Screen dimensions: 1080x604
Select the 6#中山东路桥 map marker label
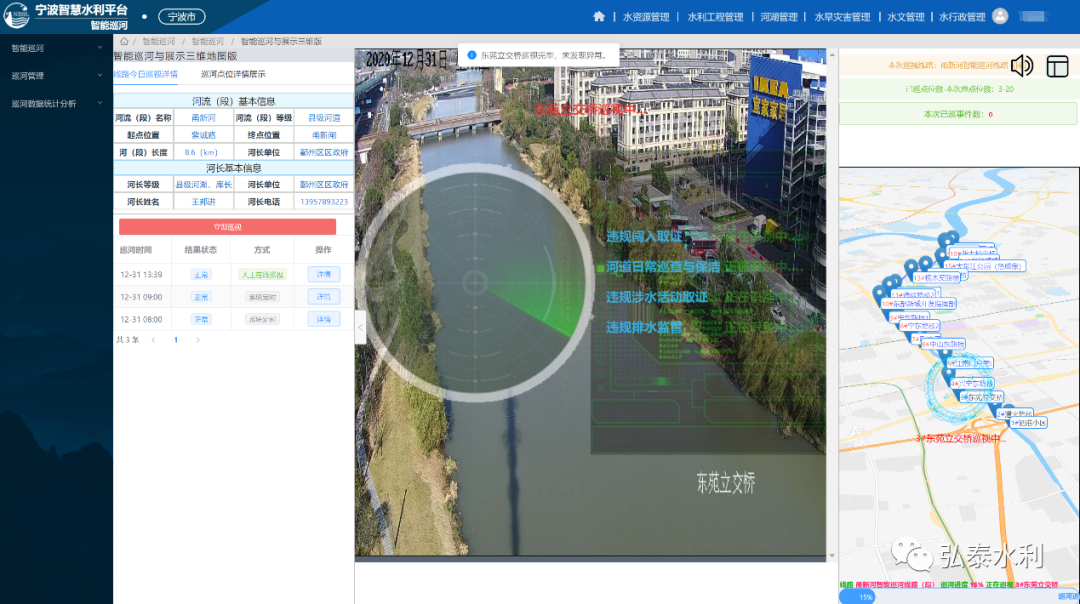tap(943, 344)
